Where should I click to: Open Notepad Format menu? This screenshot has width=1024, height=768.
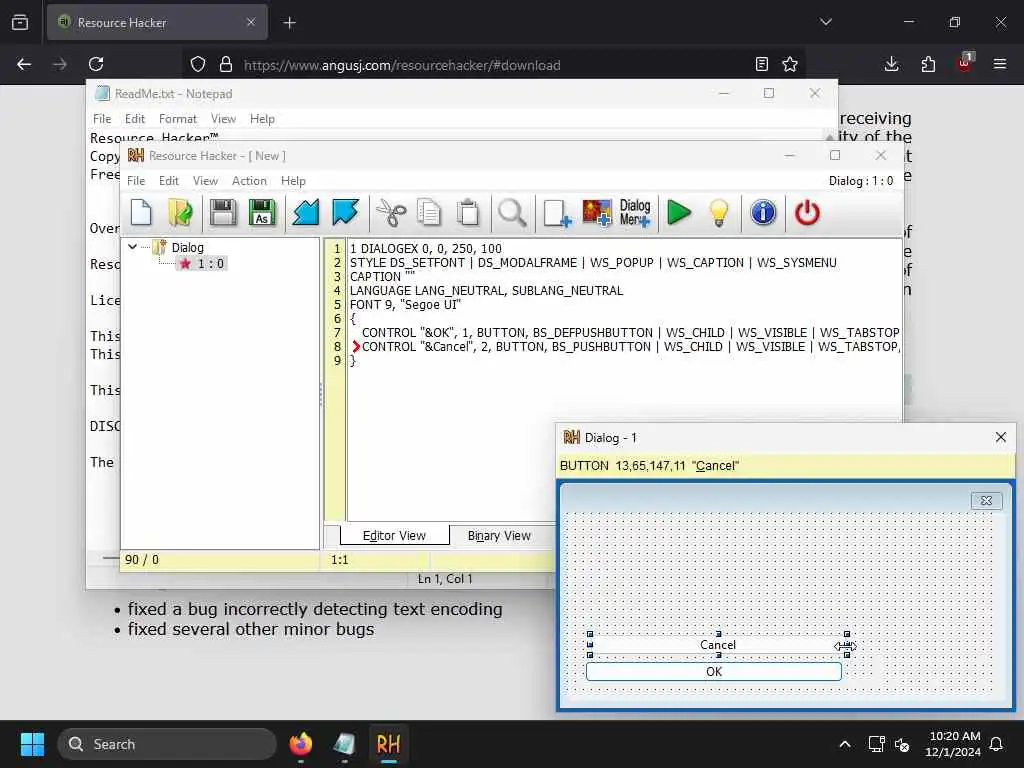point(178,119)
